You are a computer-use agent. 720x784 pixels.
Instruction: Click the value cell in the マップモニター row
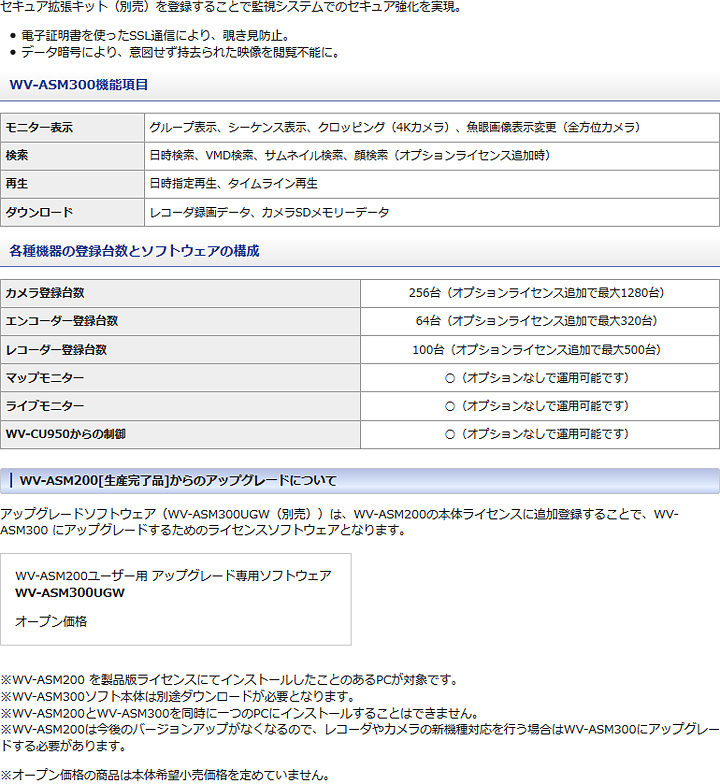point(540,378)
